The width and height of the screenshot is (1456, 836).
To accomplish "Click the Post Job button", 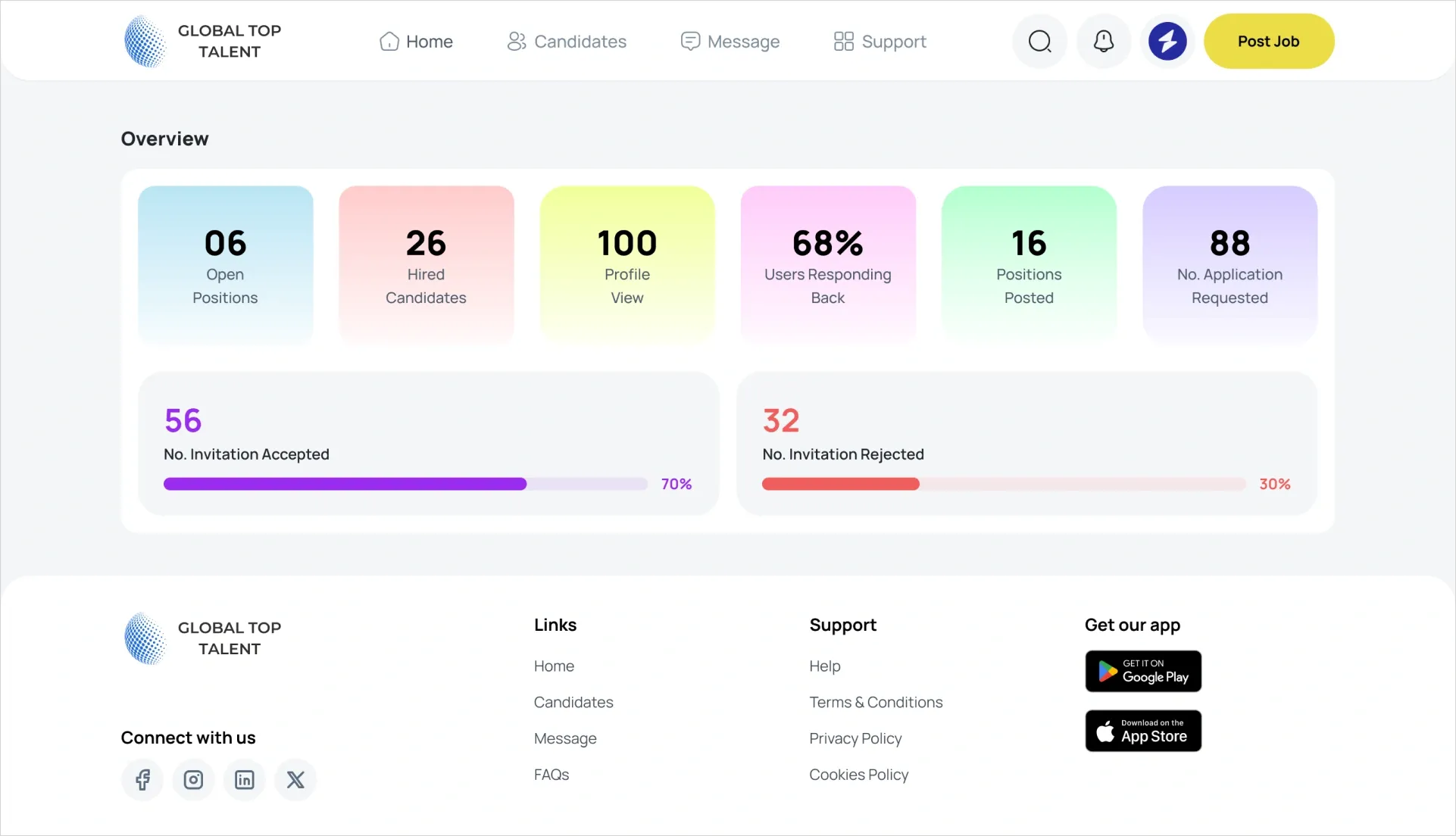I will pos(1269,41).
